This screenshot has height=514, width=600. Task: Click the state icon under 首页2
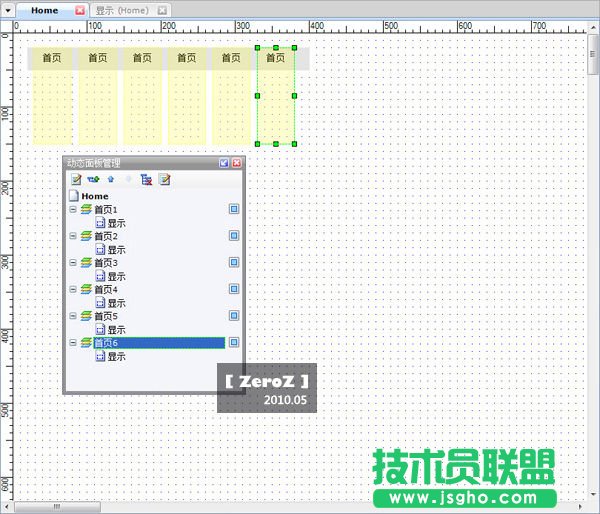point(100,250)
